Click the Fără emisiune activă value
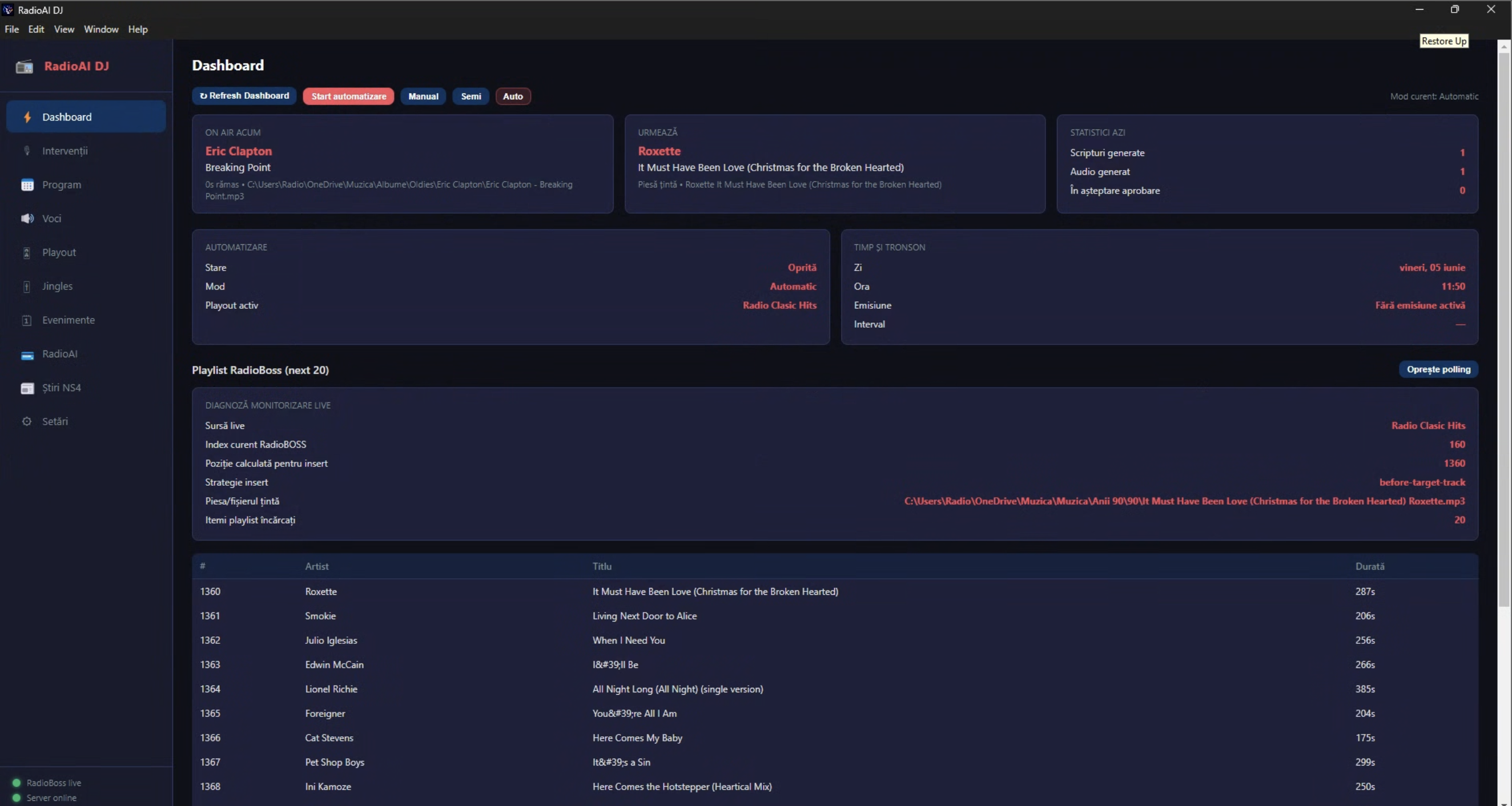This screenshot has height=806, width=1512. (1420, 305)
